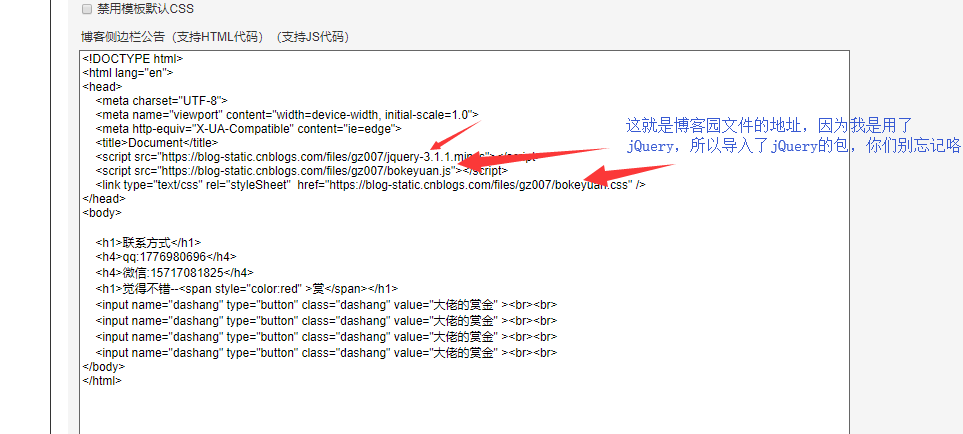Tick the 禁用模板默认CSS checkbox
This screenshot has width=963, height=434.
click(87, 9)
